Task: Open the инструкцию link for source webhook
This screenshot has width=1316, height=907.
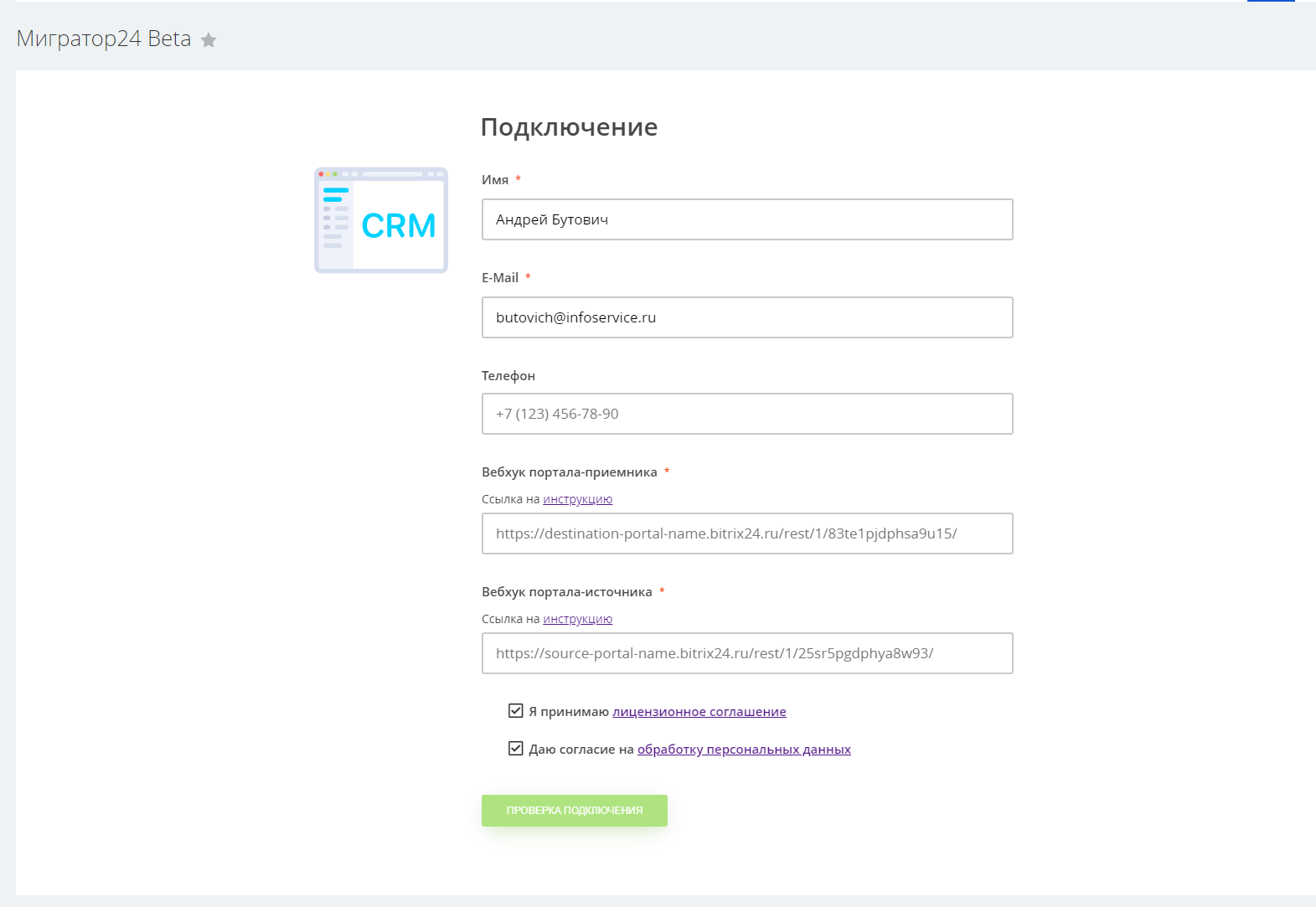Action: tap(577, 619)
